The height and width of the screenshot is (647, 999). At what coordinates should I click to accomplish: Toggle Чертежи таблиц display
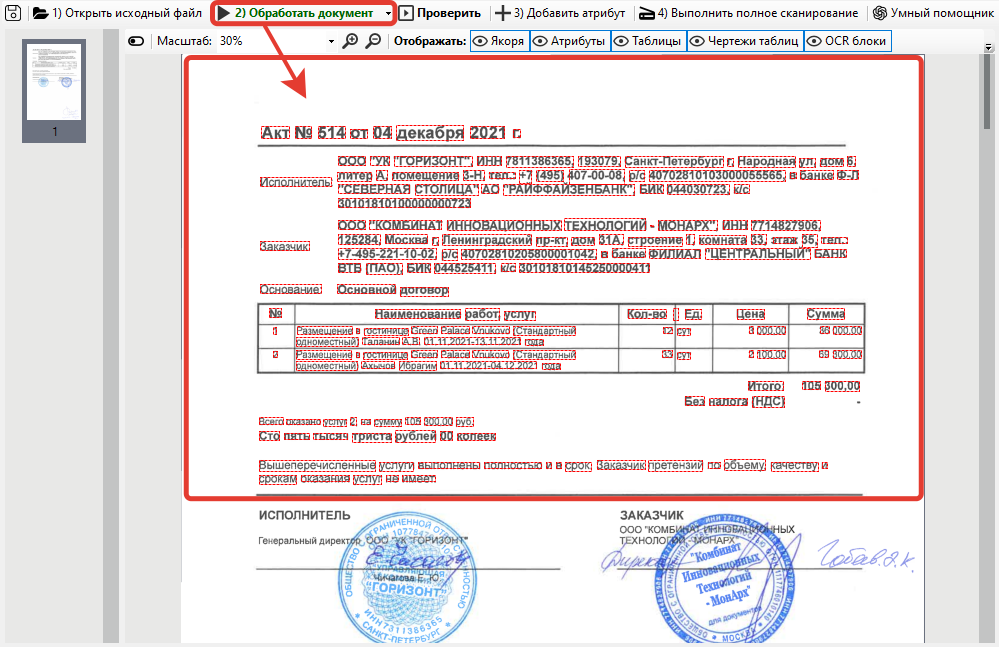tap(745, 41)
